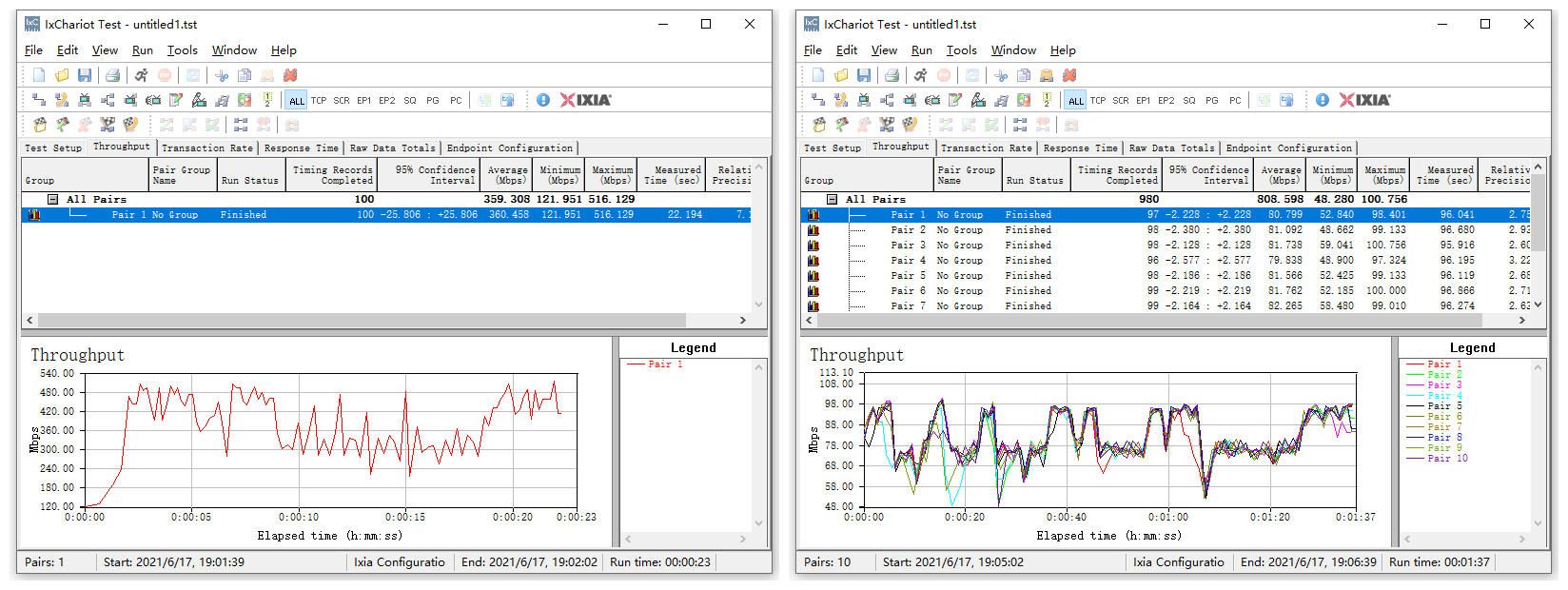The height and width of the screenshot is (590, 1568).
Task: Click table's left scroll arrow, left window
Action: [29, 321]
